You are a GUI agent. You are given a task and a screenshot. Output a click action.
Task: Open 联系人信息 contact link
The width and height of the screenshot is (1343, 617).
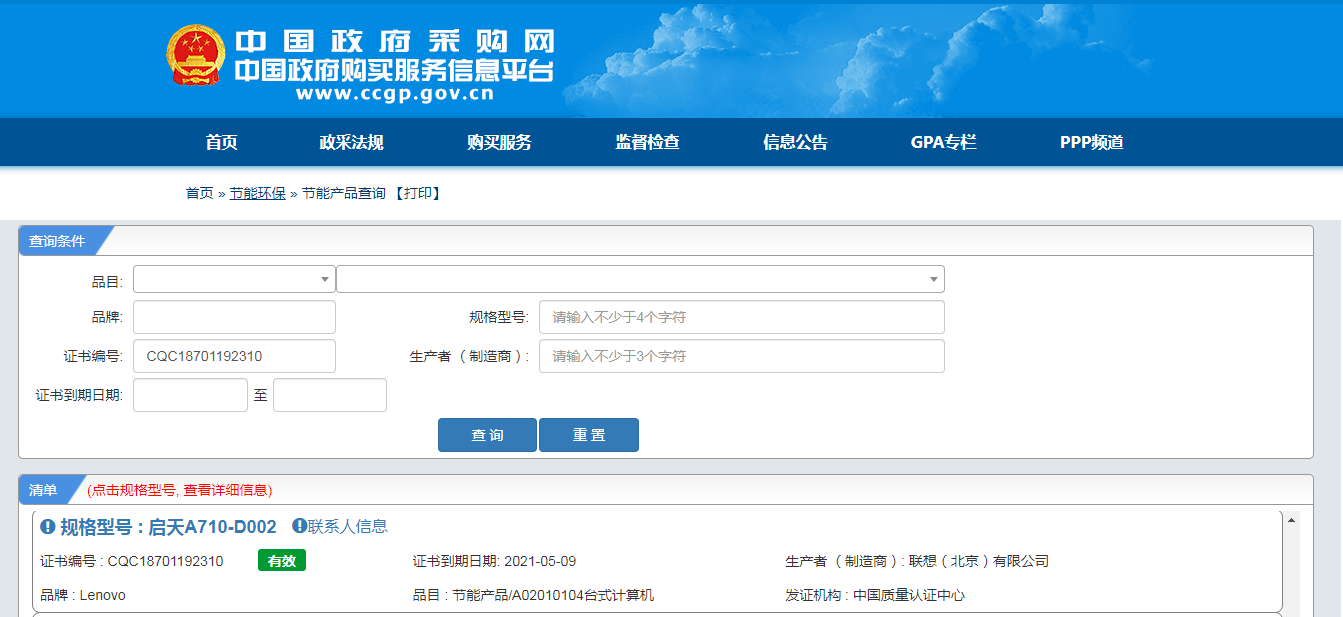pos(347,526)
